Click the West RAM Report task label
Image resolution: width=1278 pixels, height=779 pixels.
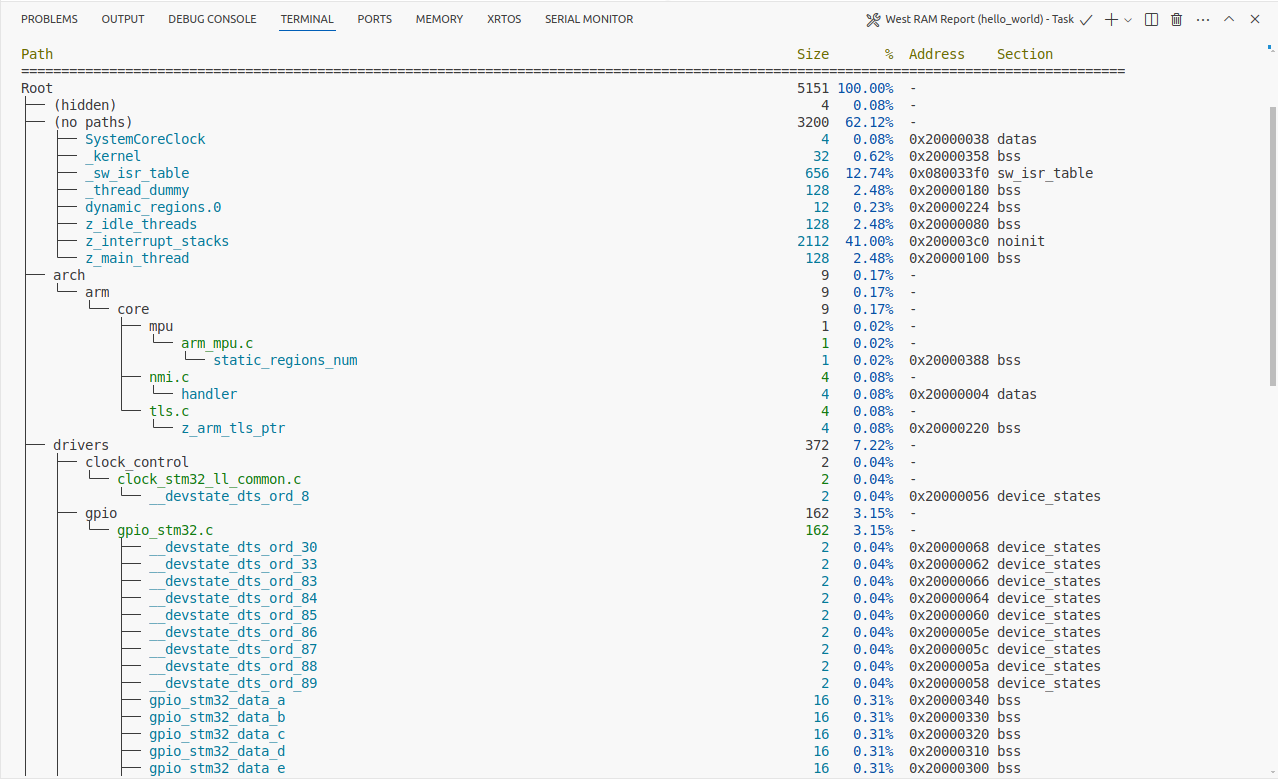click(979, 19)
